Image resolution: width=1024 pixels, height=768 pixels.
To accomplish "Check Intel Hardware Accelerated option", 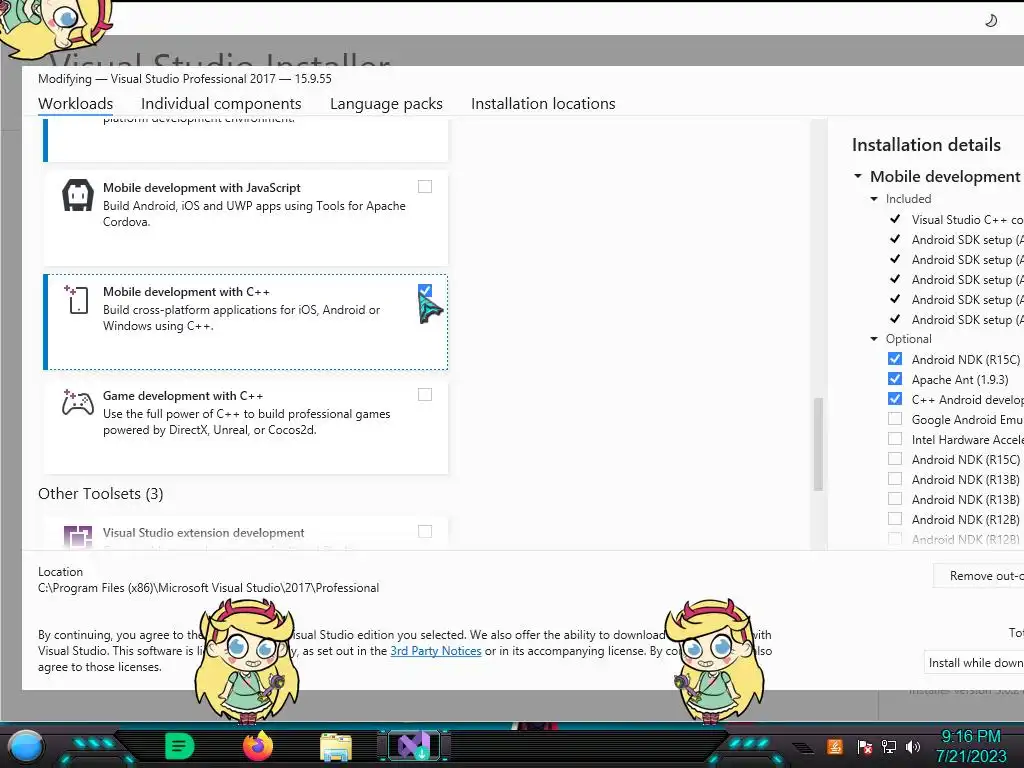I will point(895,439).
